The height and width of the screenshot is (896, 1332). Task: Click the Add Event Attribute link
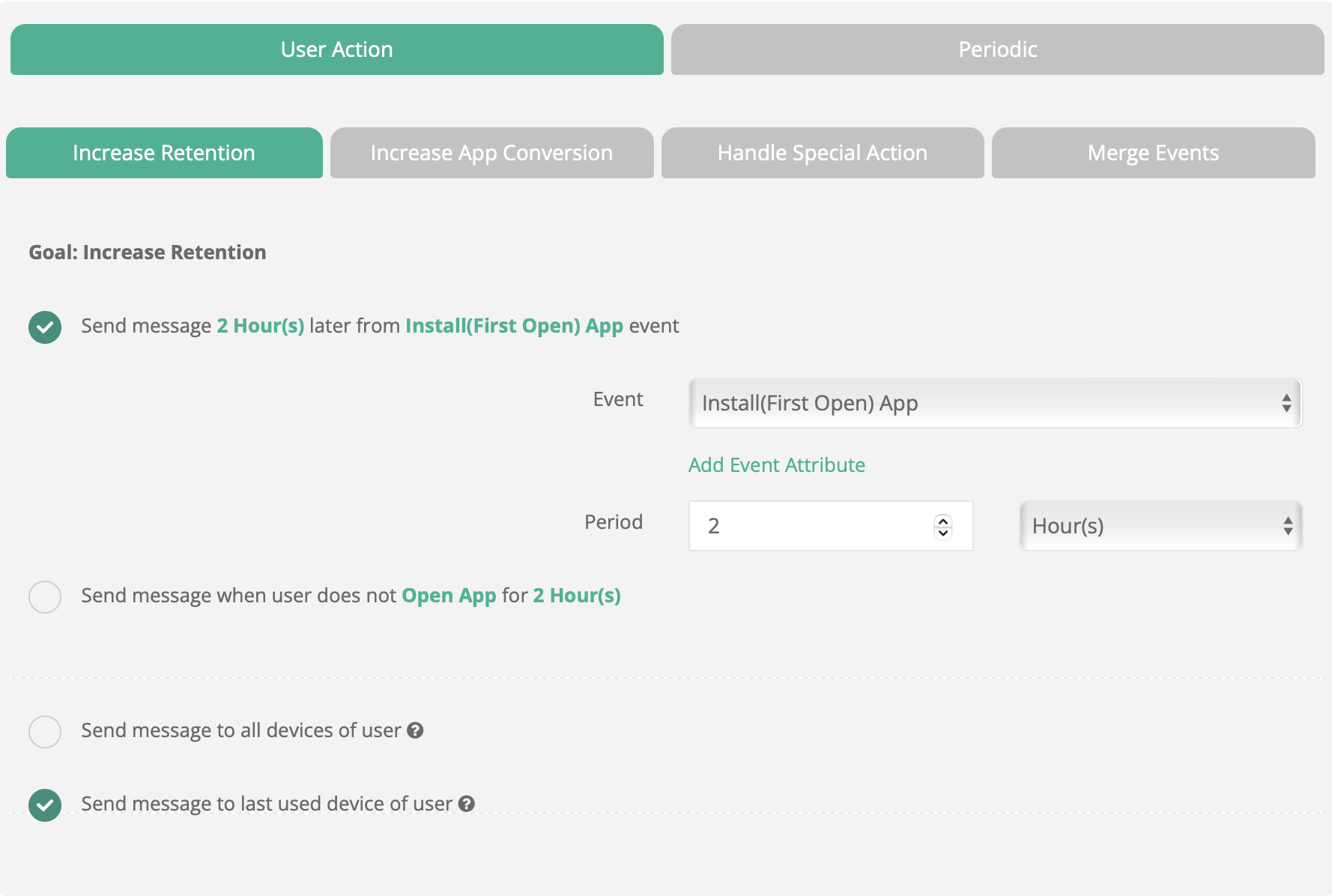[x=776, y=465]
